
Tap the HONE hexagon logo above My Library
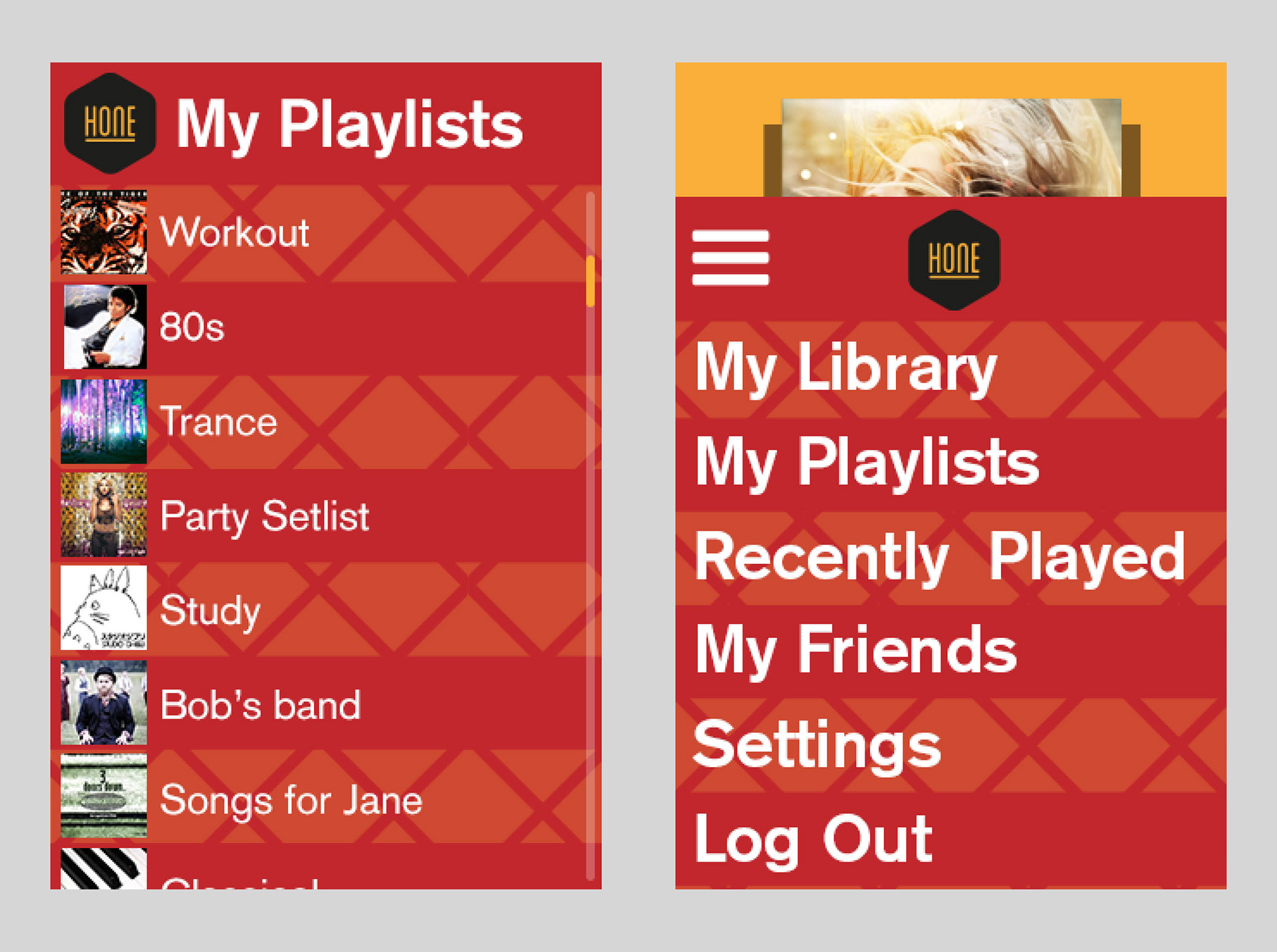[954, 259]
